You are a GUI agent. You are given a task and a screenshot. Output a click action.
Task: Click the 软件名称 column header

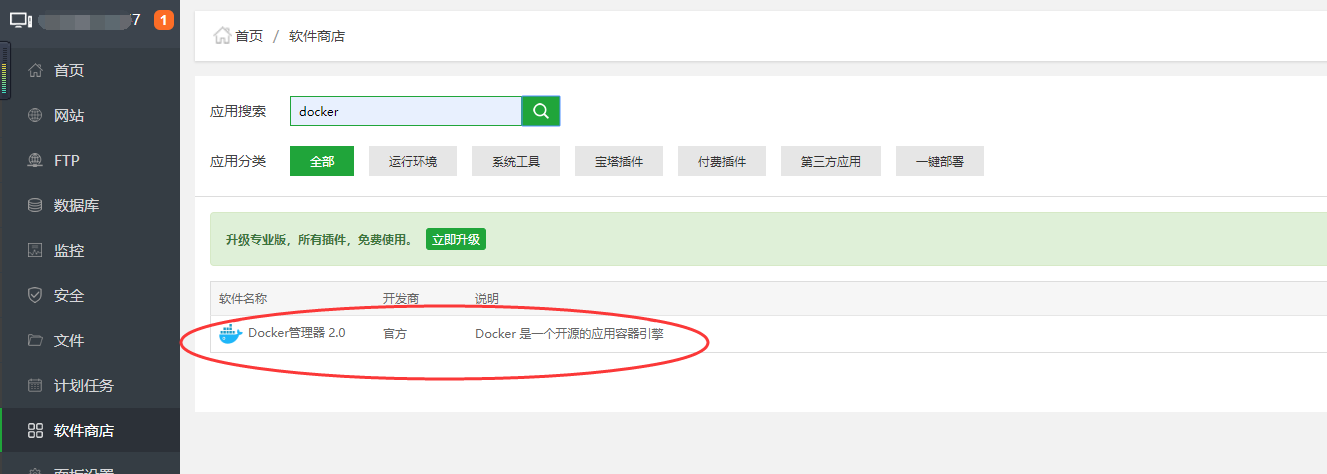tap(243, 299)
